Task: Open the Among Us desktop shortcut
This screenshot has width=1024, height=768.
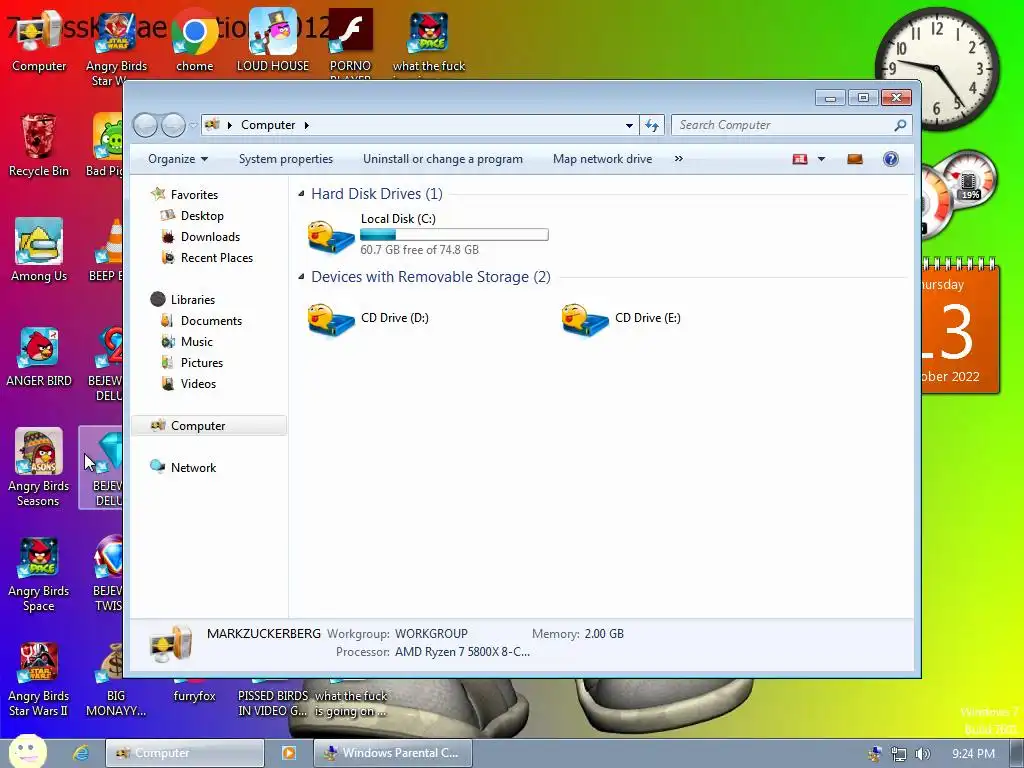Action: click(39, 250)
